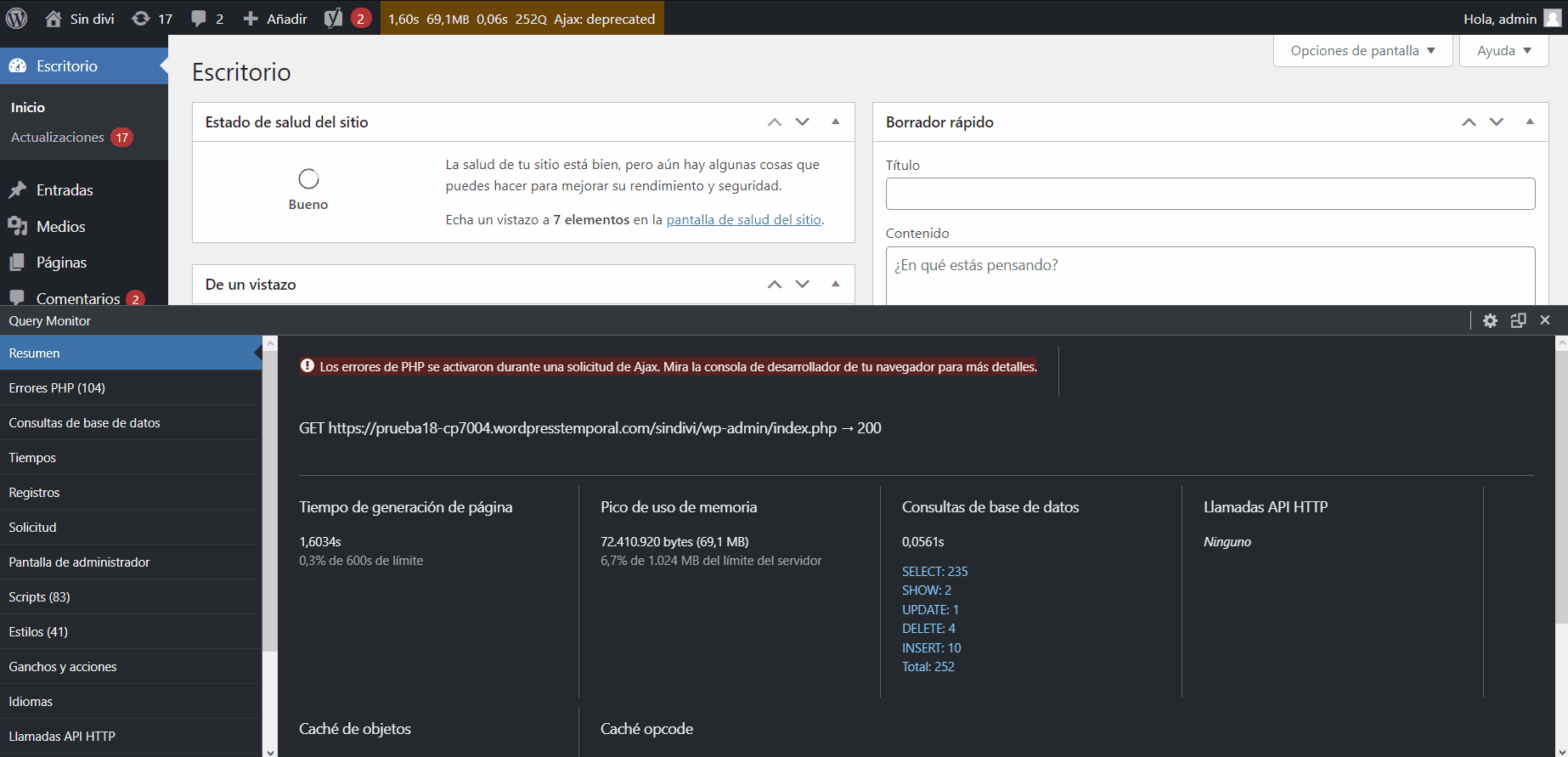Toggle the Borrador rápido panel
Screen dimensions: 1568x757
click(x=1530, y=122)
